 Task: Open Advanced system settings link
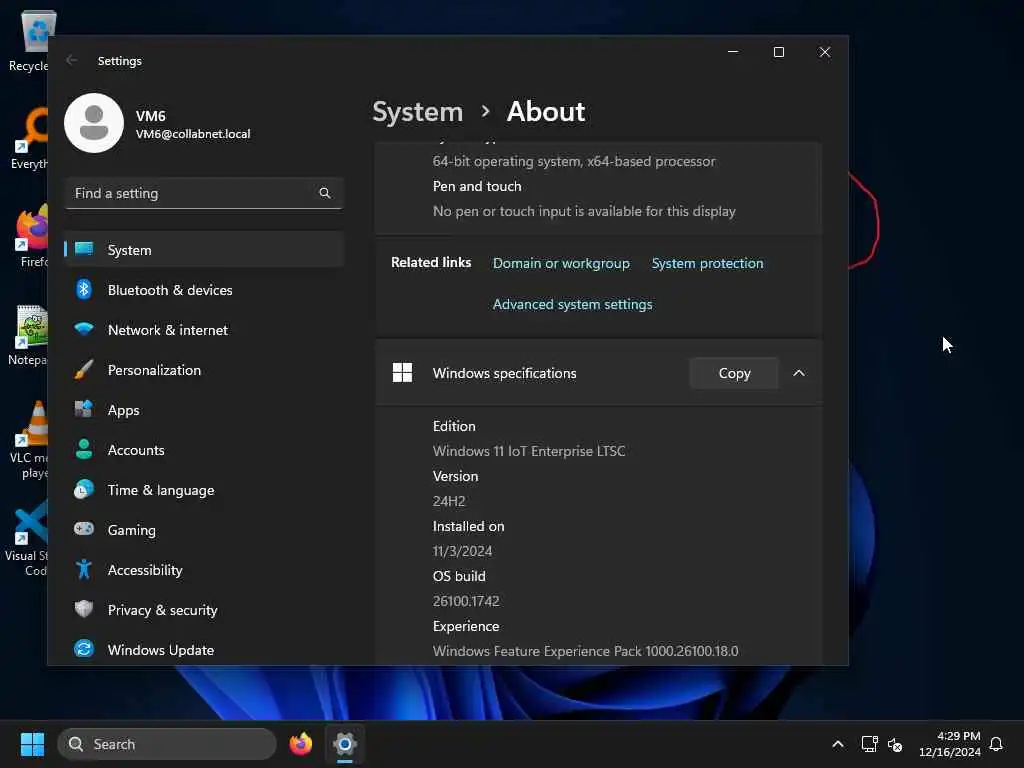pyautogui.click(x=572, y=304)
